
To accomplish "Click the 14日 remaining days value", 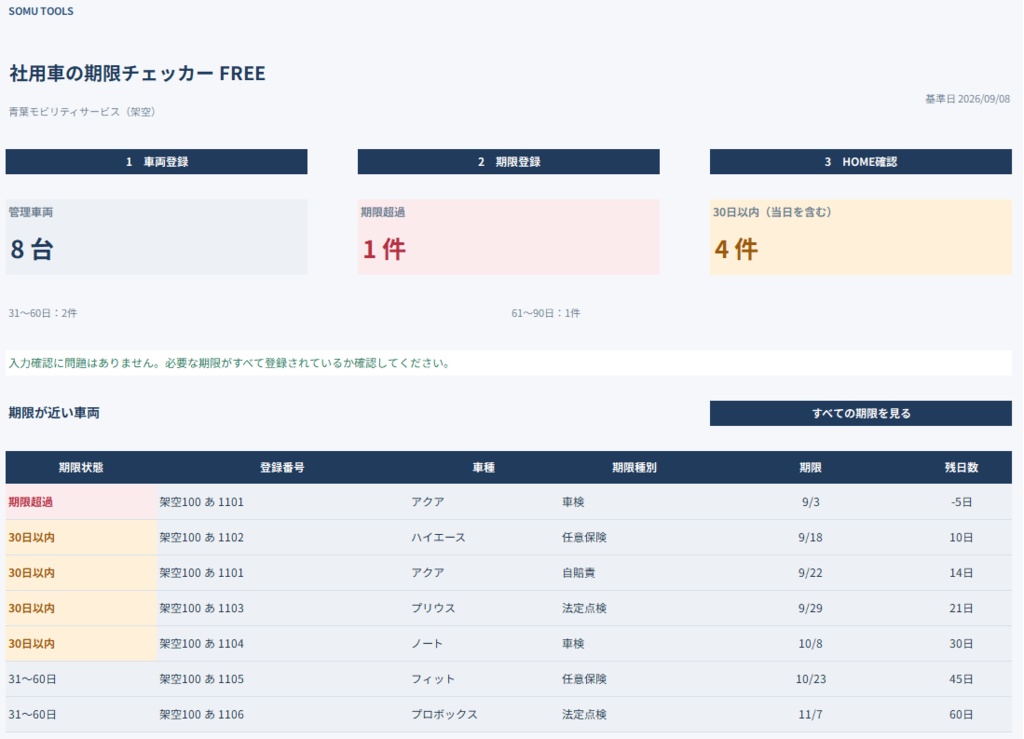I will tap(961, 573).
